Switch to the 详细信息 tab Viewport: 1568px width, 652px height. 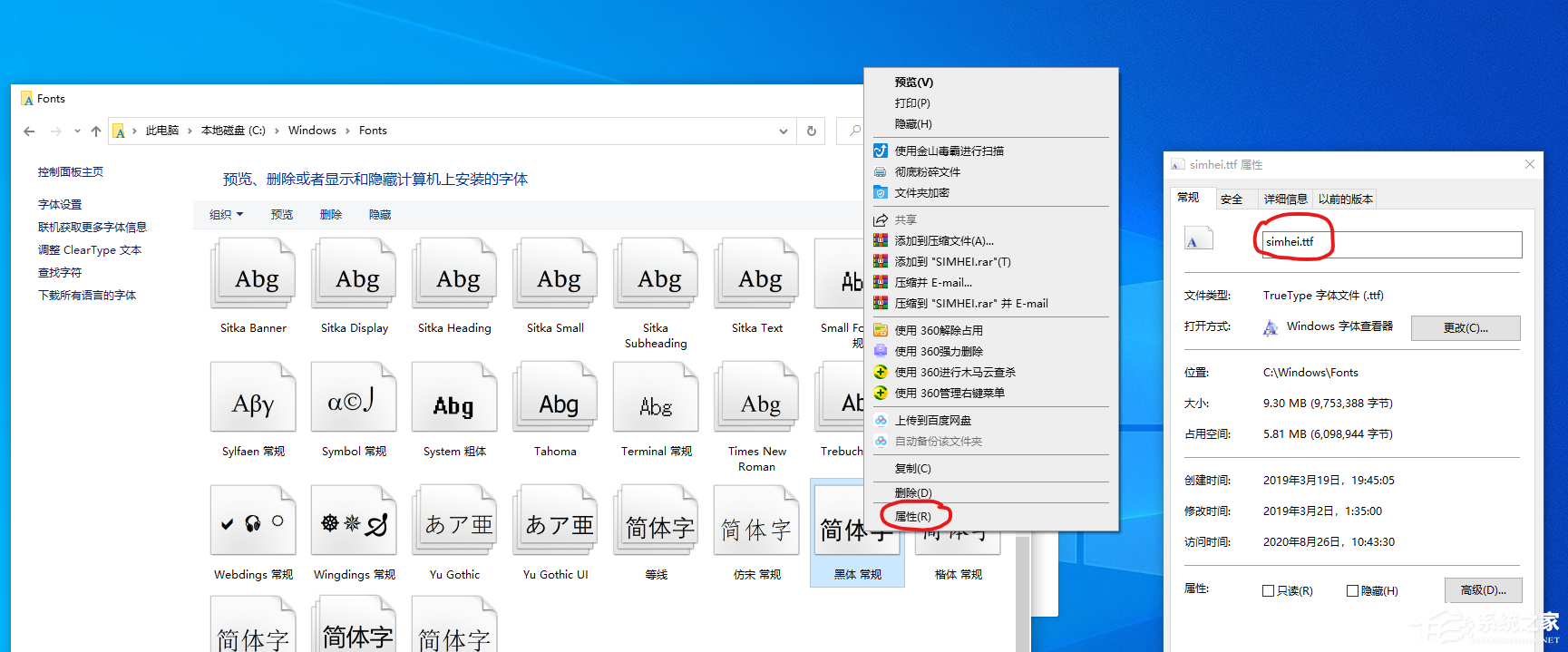pos(1285,199)
